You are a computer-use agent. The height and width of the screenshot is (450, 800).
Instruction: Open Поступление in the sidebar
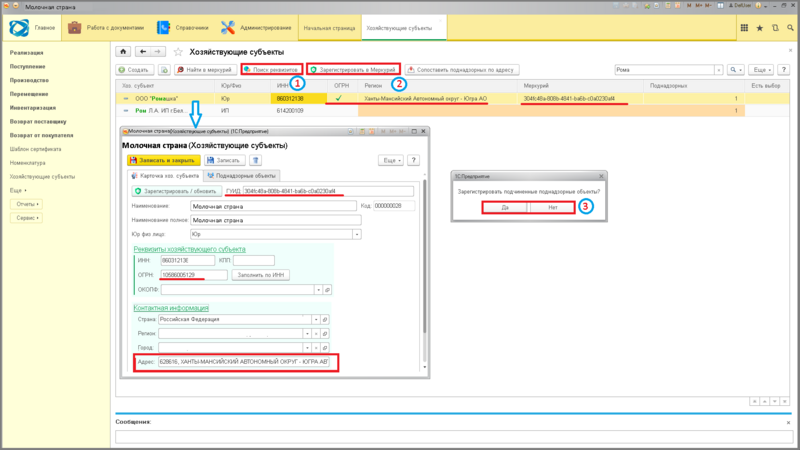click(27, 66)
